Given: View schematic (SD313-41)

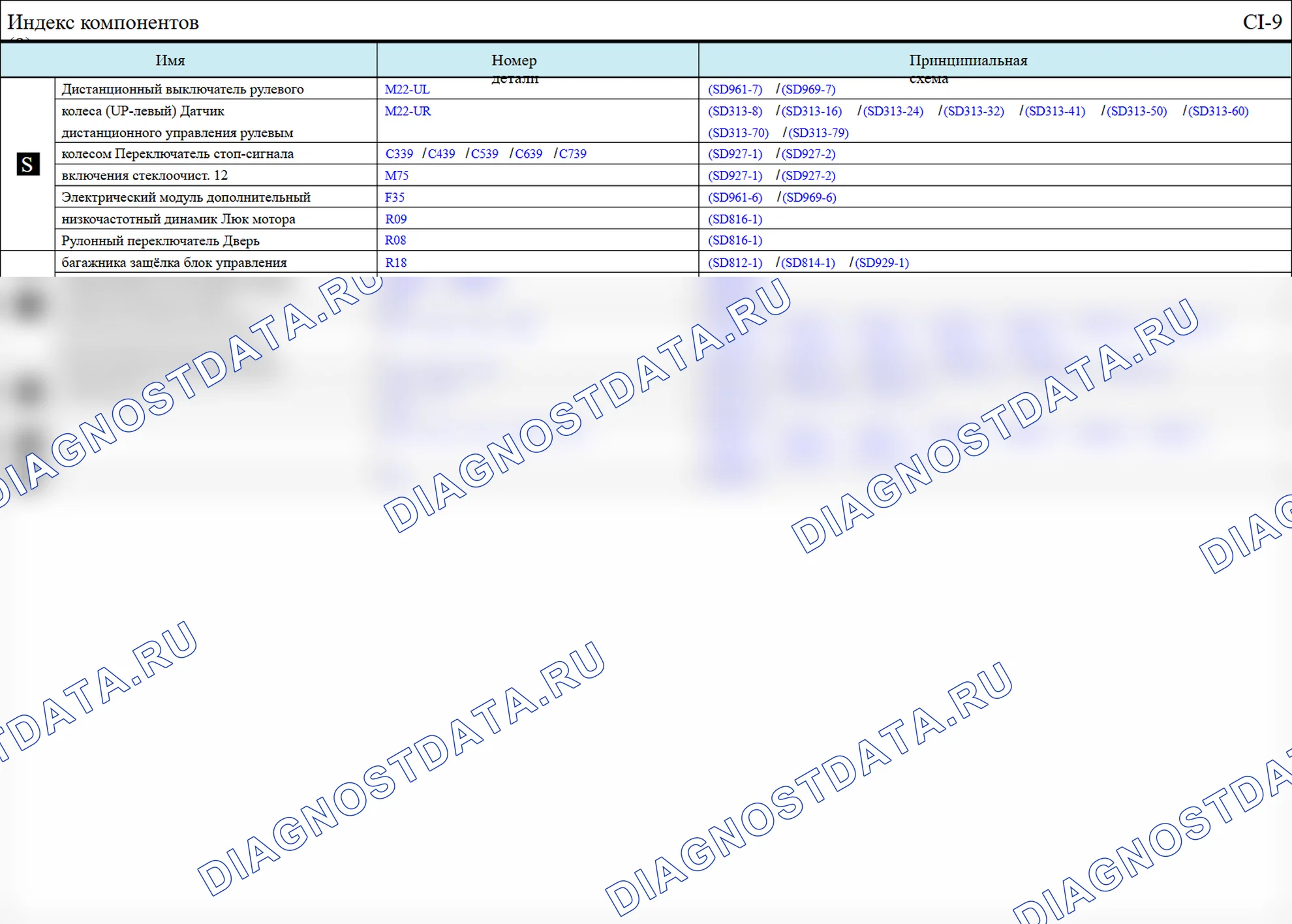Looking at the screenshot, I should (1055, 111).
